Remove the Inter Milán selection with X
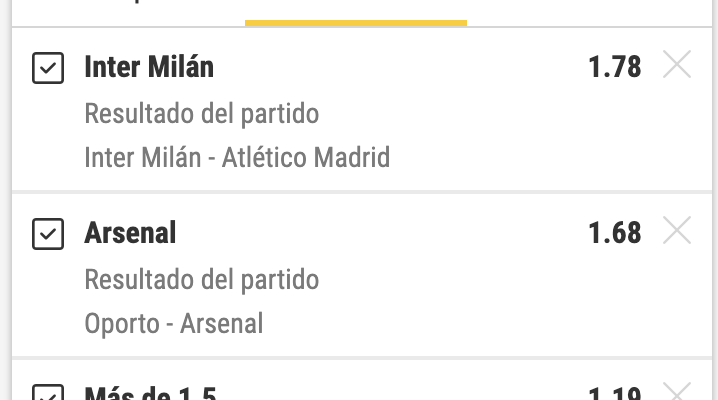 (x=677, y=65)
